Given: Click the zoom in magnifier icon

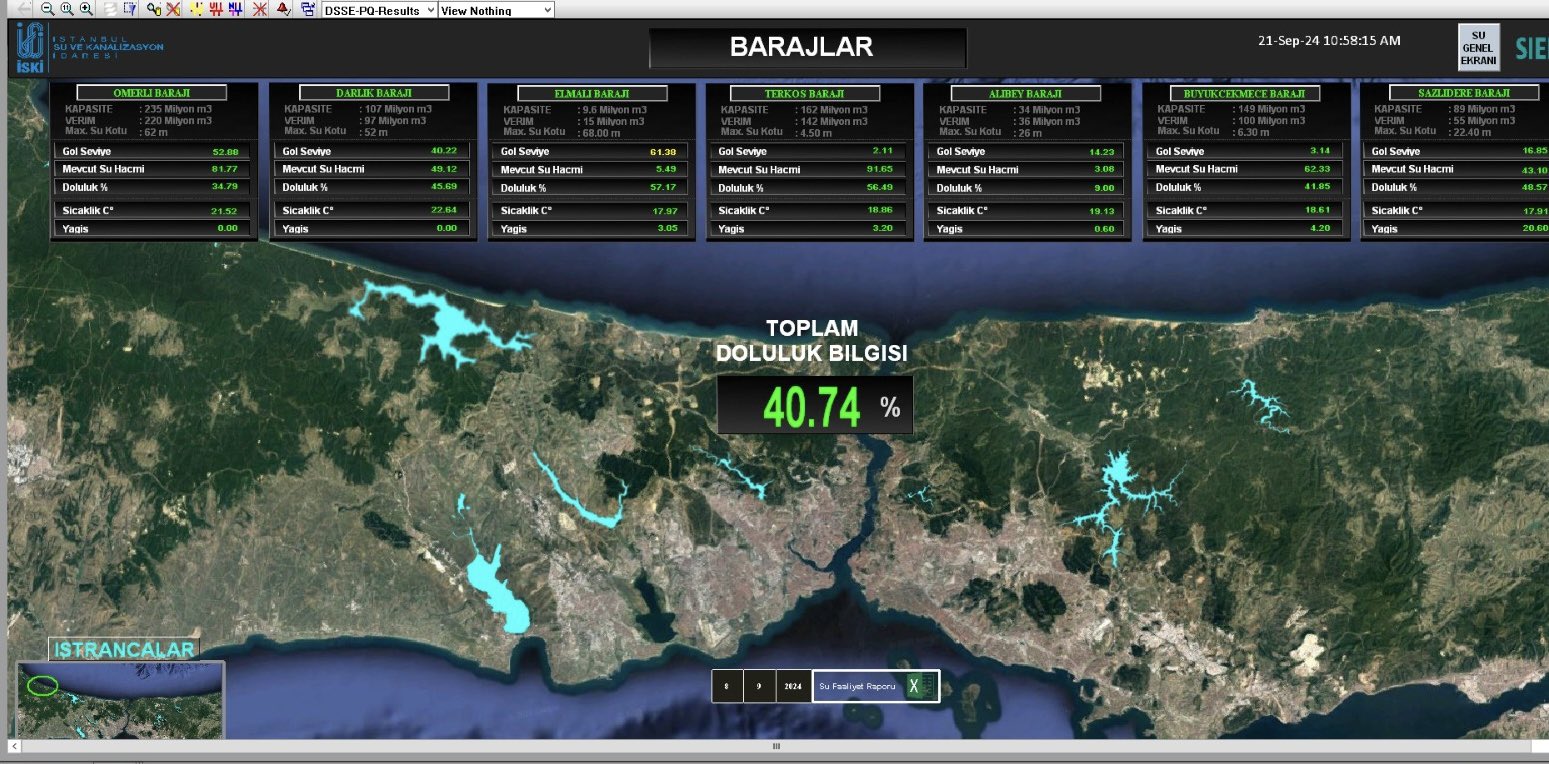Looking at the screenshot, I should point(86,9).
